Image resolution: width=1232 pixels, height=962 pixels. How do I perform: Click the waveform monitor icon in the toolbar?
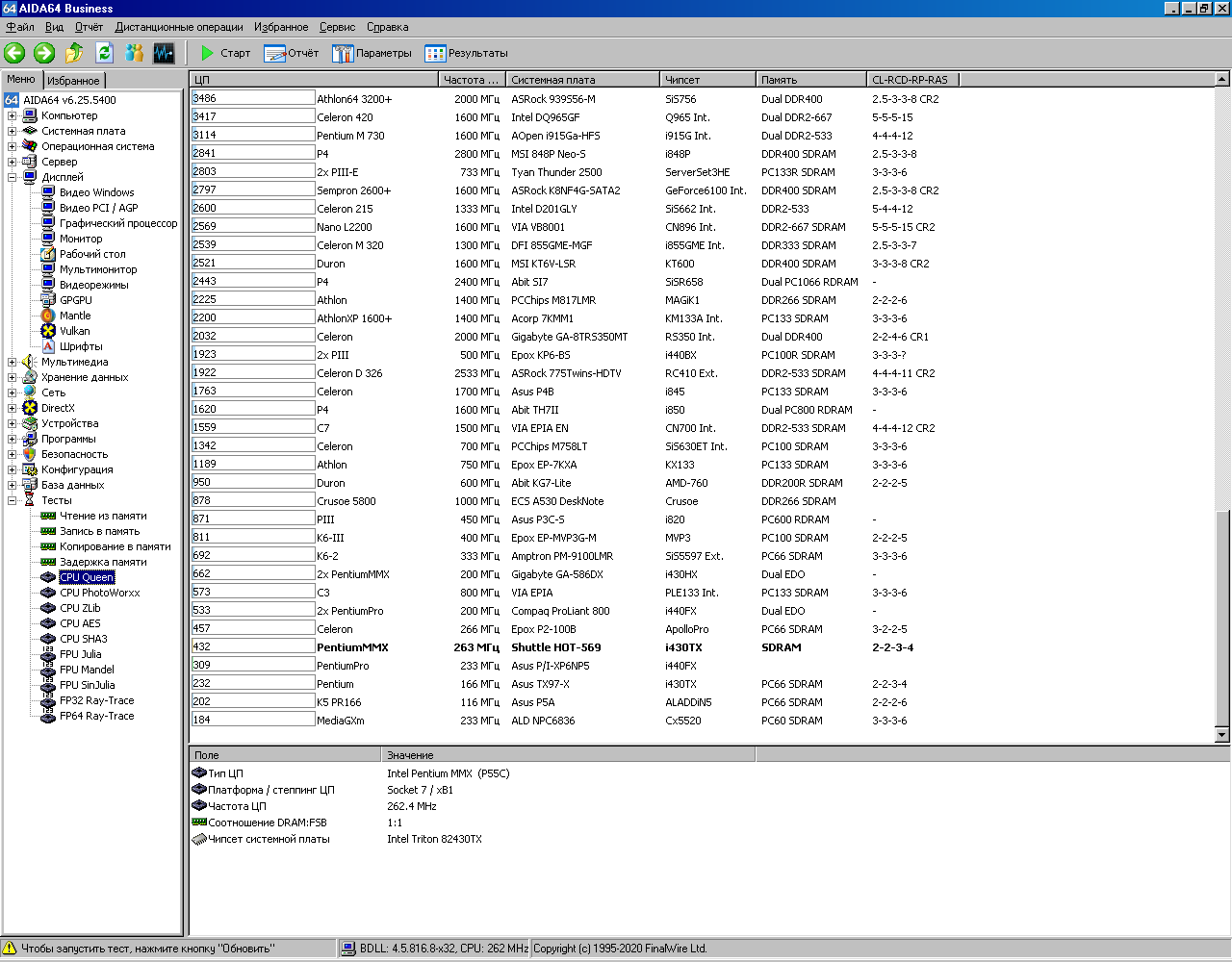click(164, 53)
